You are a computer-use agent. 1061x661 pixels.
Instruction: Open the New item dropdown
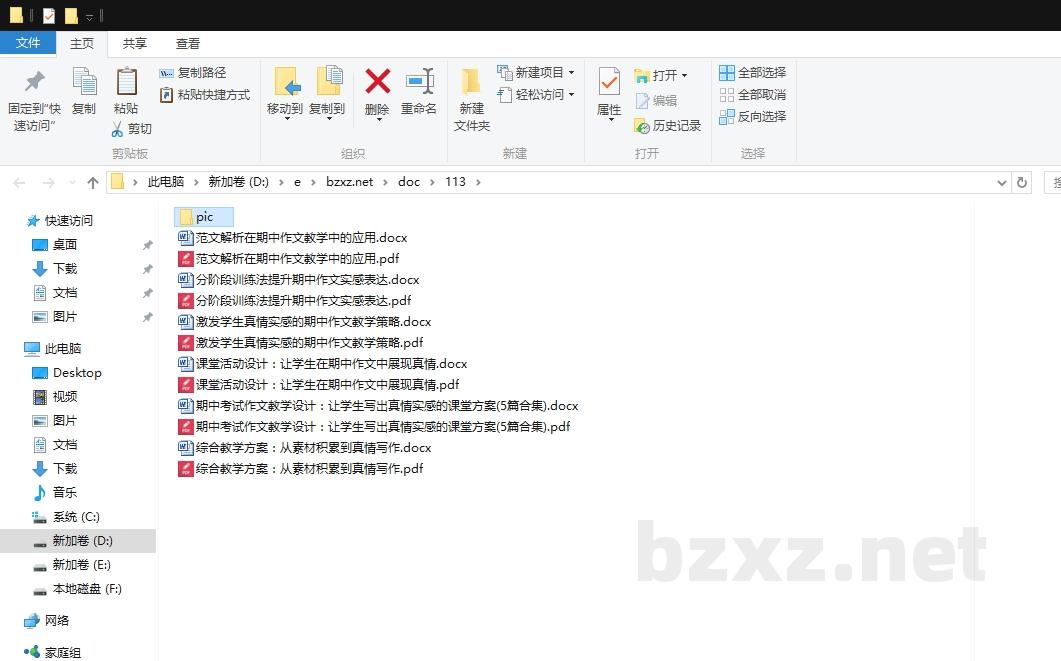571,73
